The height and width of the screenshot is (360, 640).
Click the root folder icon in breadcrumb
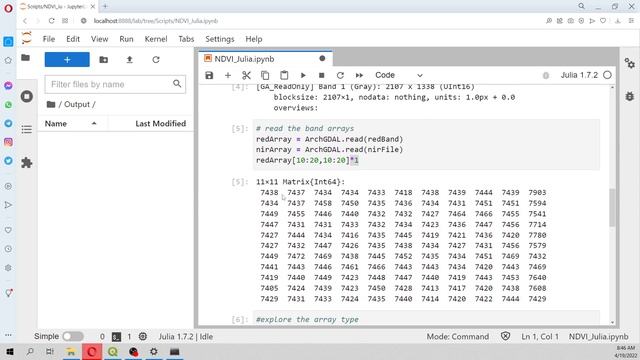(51, 104)
